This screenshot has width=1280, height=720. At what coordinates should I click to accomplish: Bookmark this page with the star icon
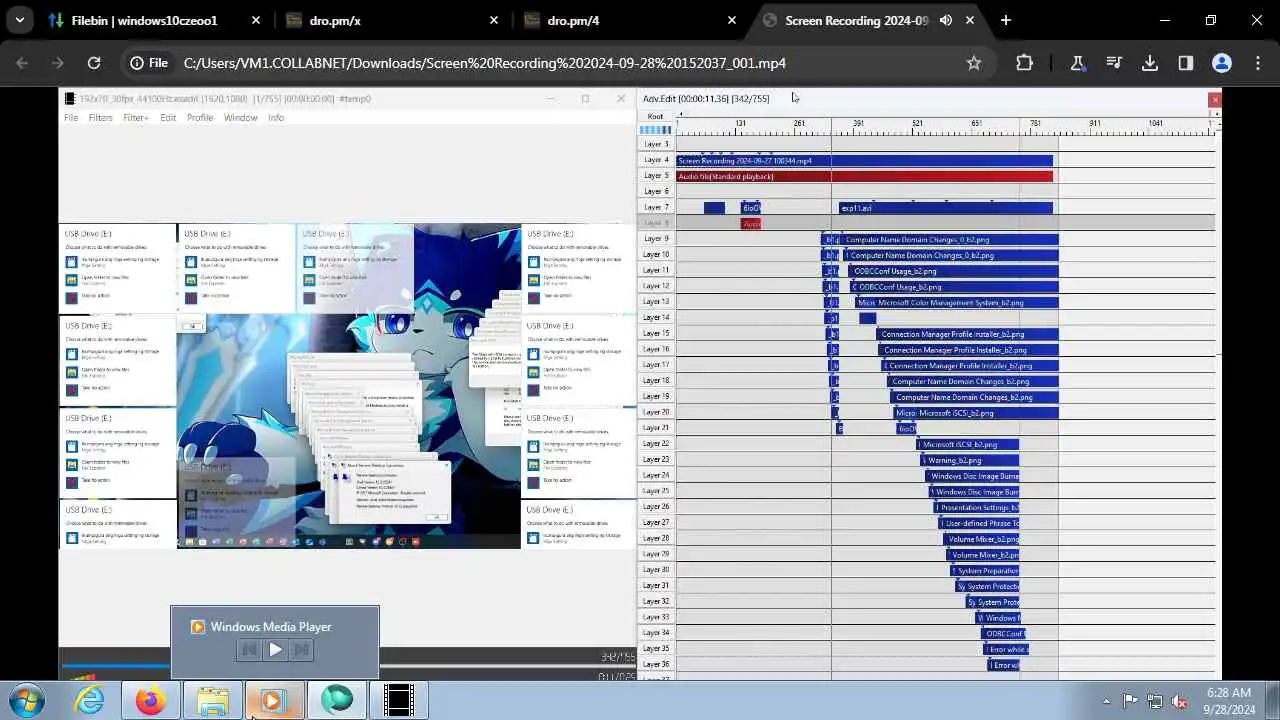(974, 63)
